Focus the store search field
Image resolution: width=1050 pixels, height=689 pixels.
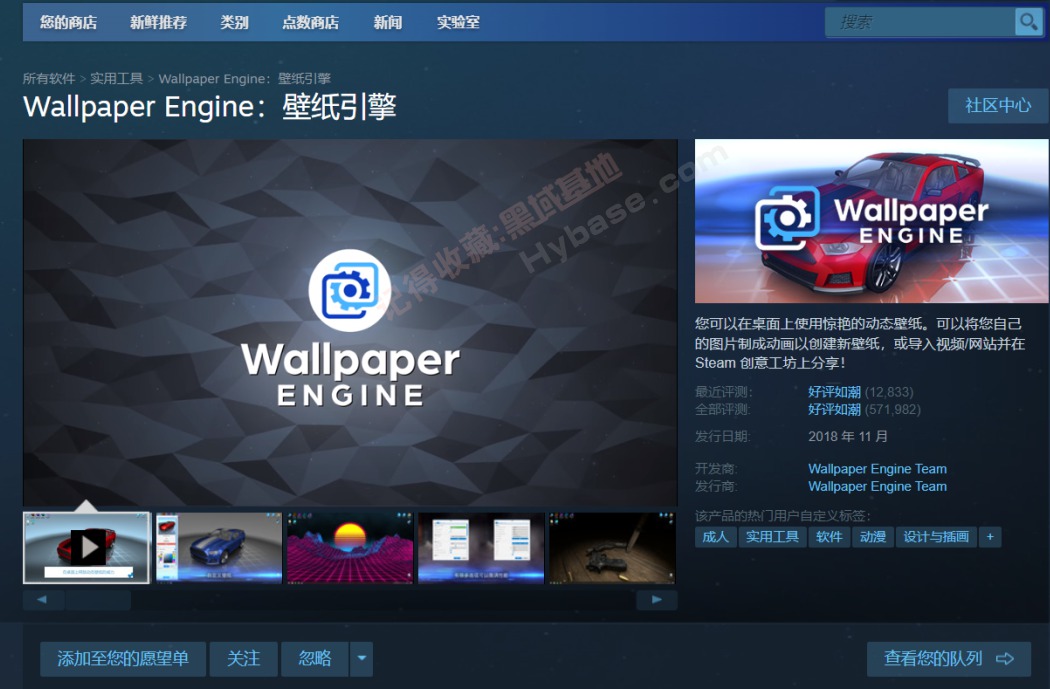(920, 22)
